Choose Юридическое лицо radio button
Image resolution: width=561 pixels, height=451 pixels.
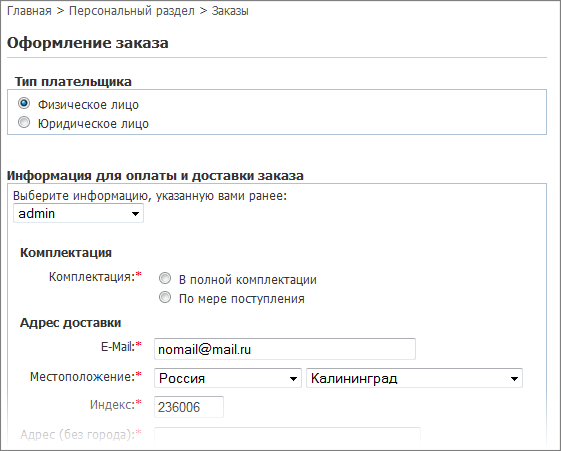click(x=24, y=122)
